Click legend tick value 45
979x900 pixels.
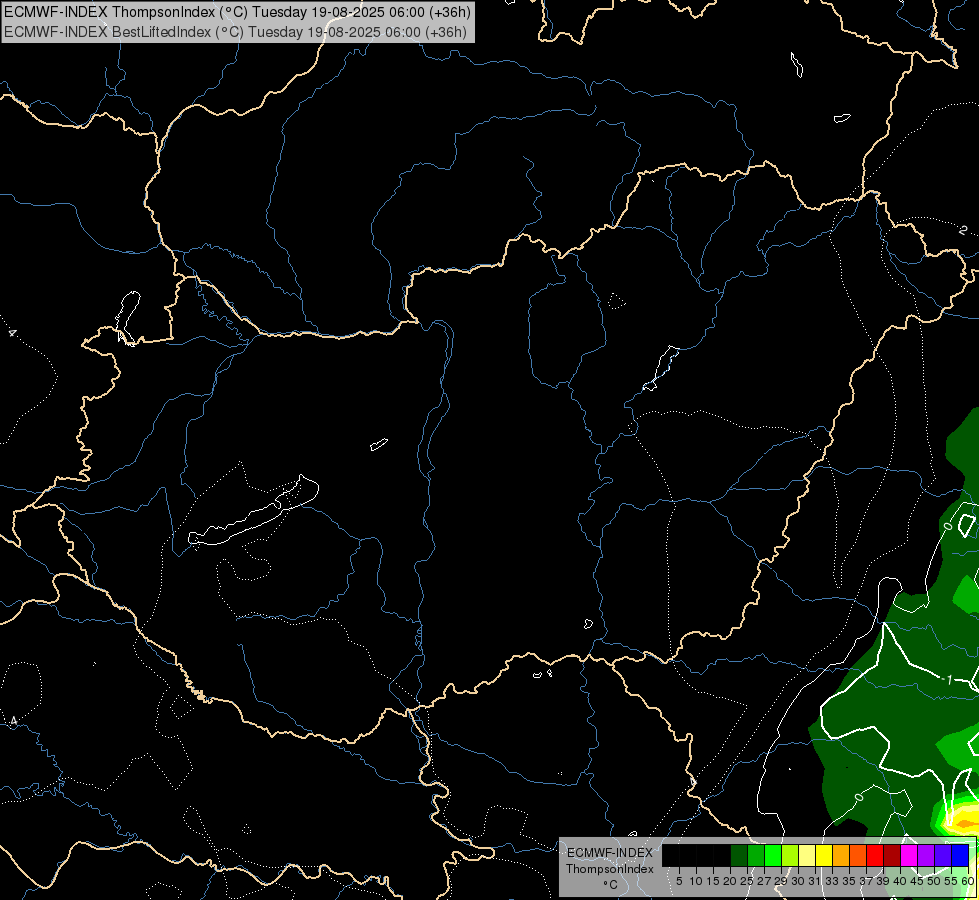coord(918,881)
